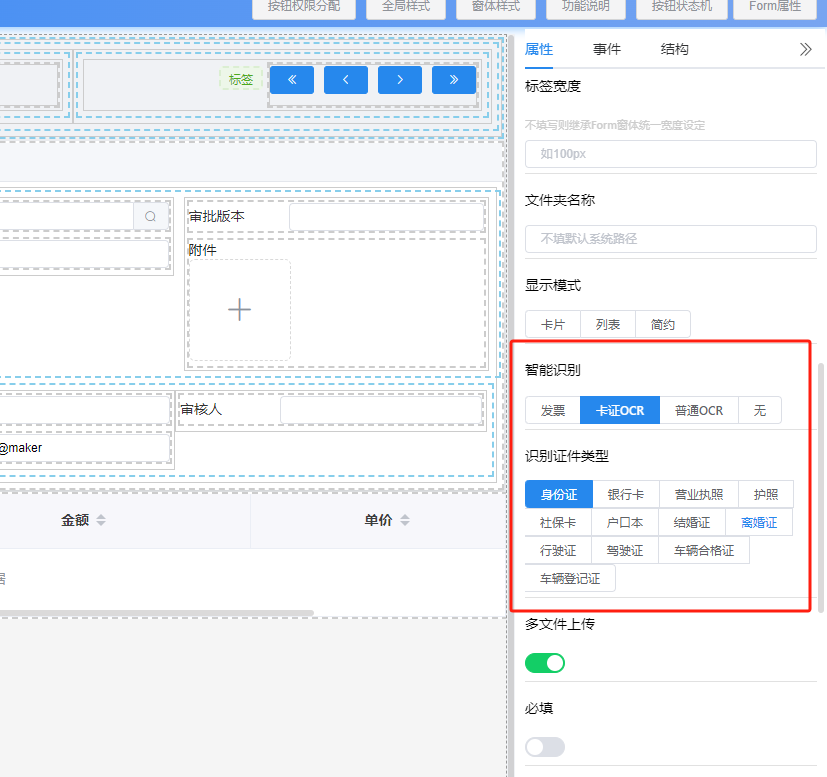Click the 标签宽度 input field
The height and width of the screenshot is (777, 827).
click(x=671, y=154)
